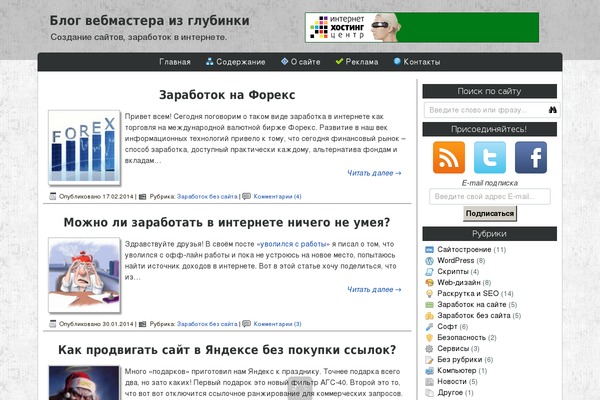Select the Без рубрики (6) category
This screenshot has height=400, width=600.
[x=465, y=360]
